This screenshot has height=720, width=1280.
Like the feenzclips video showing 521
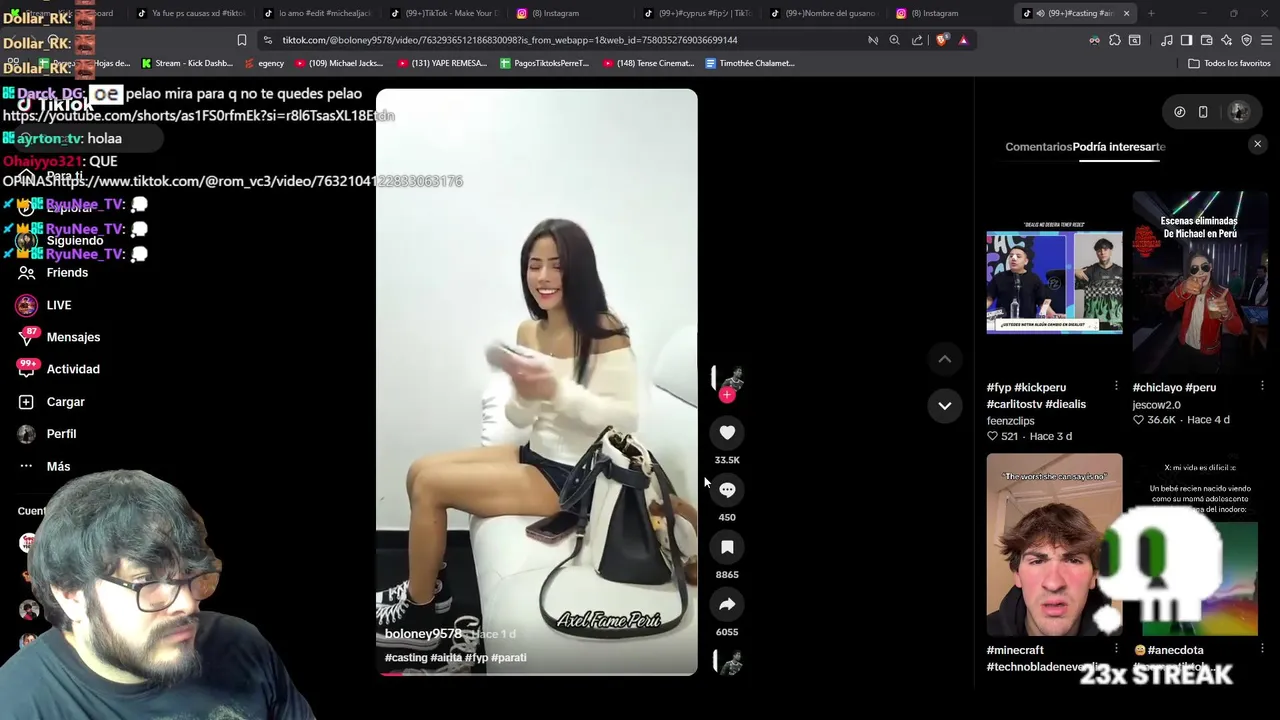pyautogui.click(x=992, y=436)
